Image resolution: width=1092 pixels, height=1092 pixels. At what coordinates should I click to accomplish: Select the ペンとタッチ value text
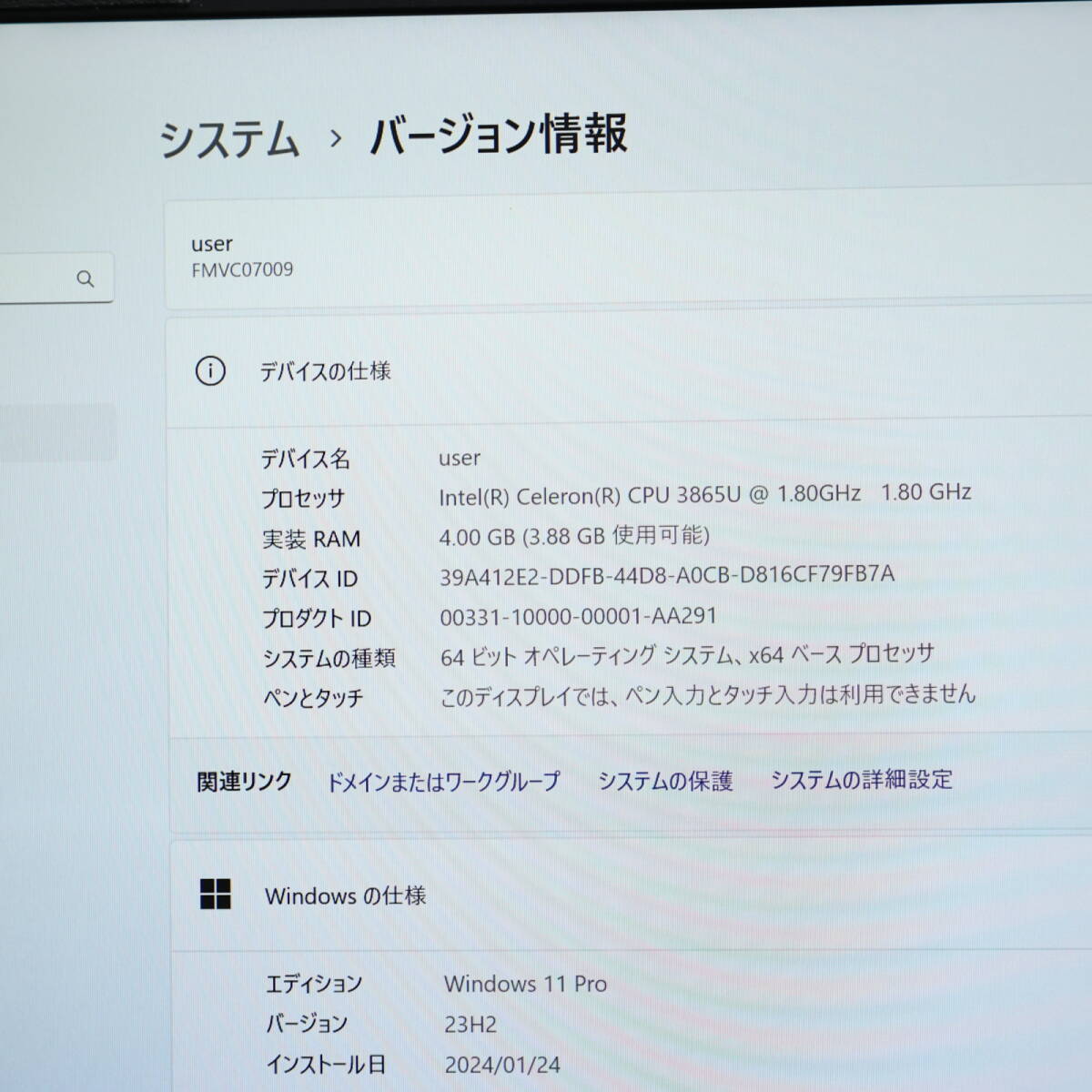tap(708, 694)
